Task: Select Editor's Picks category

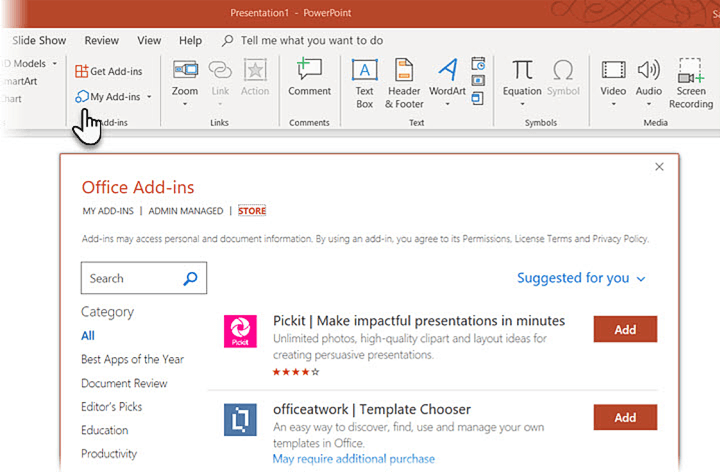Action: (x=112, y=406)
